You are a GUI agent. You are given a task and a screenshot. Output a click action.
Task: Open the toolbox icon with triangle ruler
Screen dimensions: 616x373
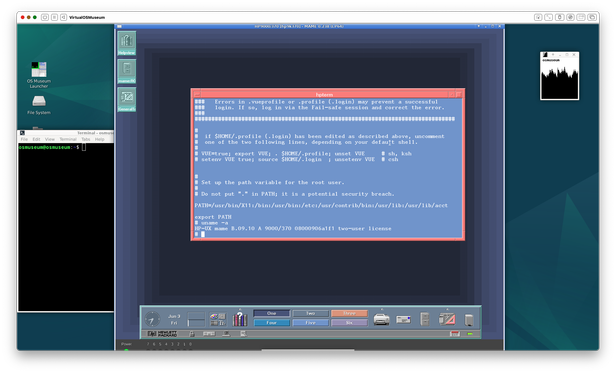(447, 319)
